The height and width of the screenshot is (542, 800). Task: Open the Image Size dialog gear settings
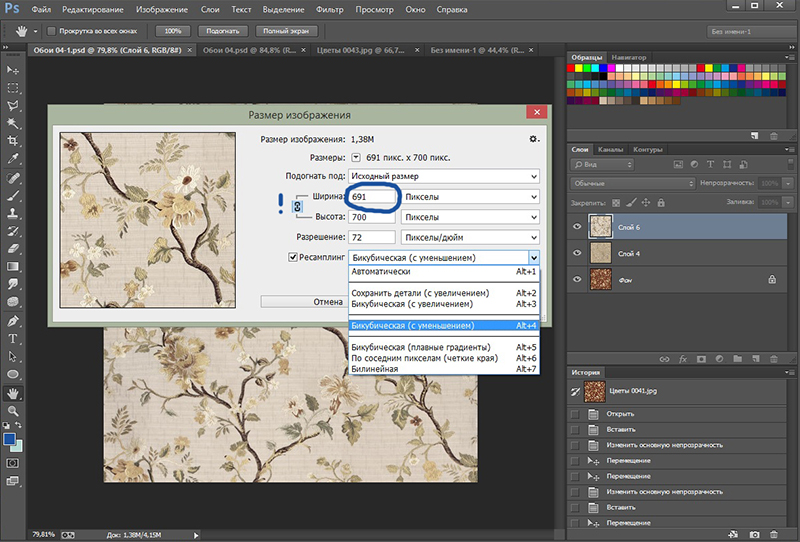point(534,139)
